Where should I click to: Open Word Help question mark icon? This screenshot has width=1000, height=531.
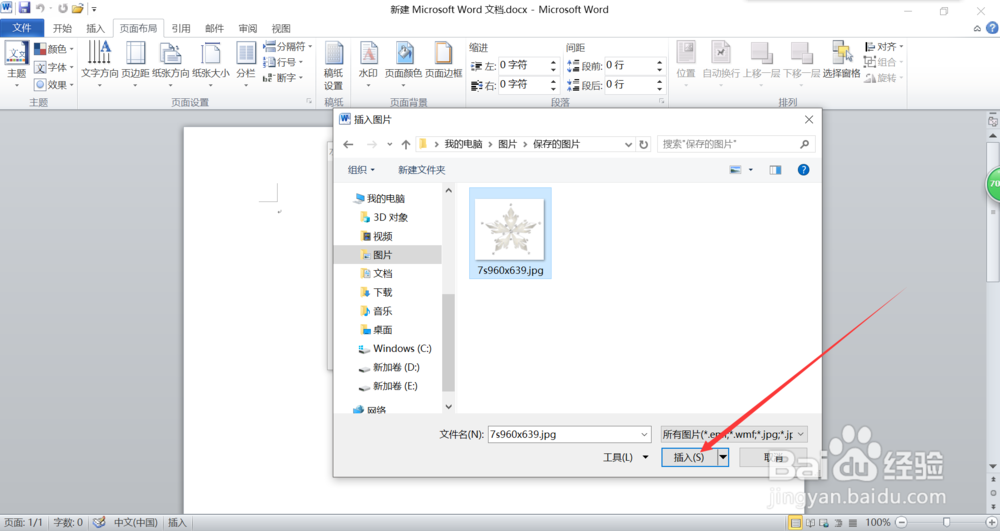click(992, 28)
